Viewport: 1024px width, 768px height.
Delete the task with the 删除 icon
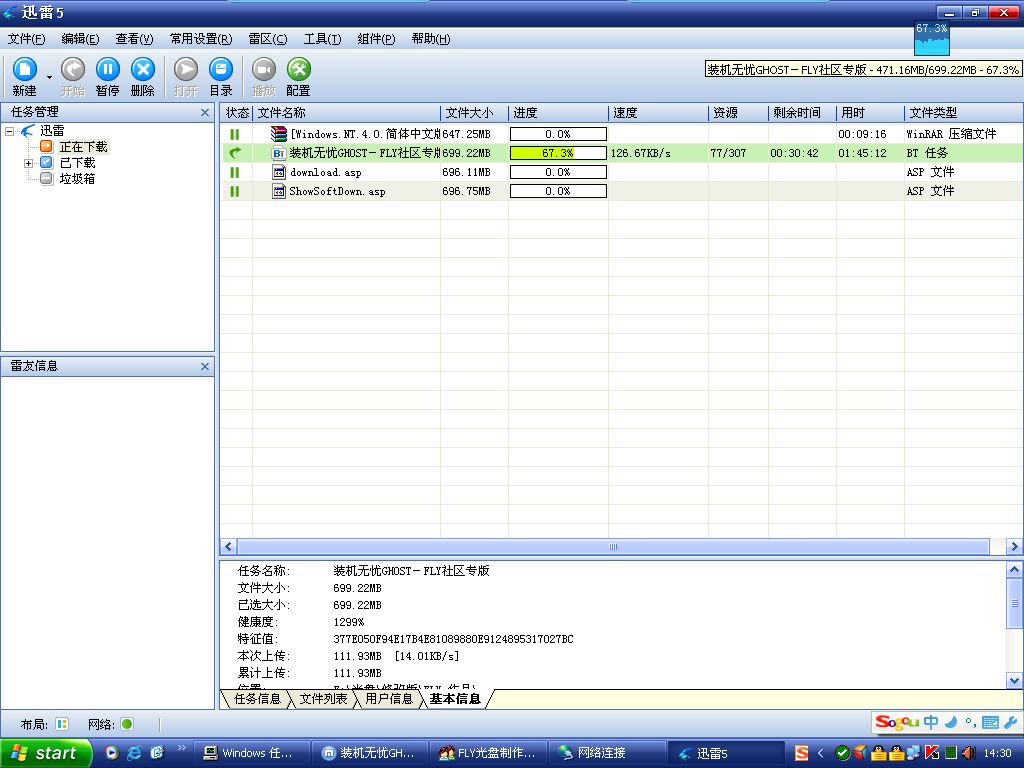[x=142, y=69]
